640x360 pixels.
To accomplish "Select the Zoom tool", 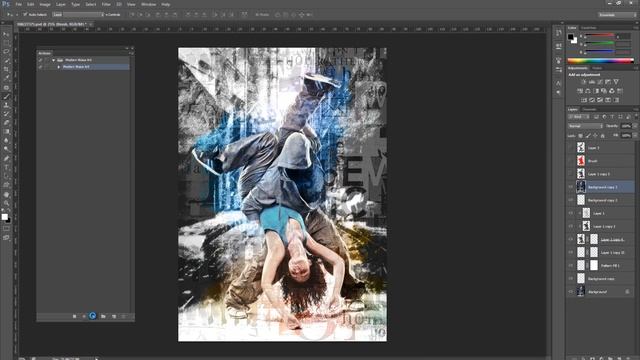I will [x=6, y=203].
